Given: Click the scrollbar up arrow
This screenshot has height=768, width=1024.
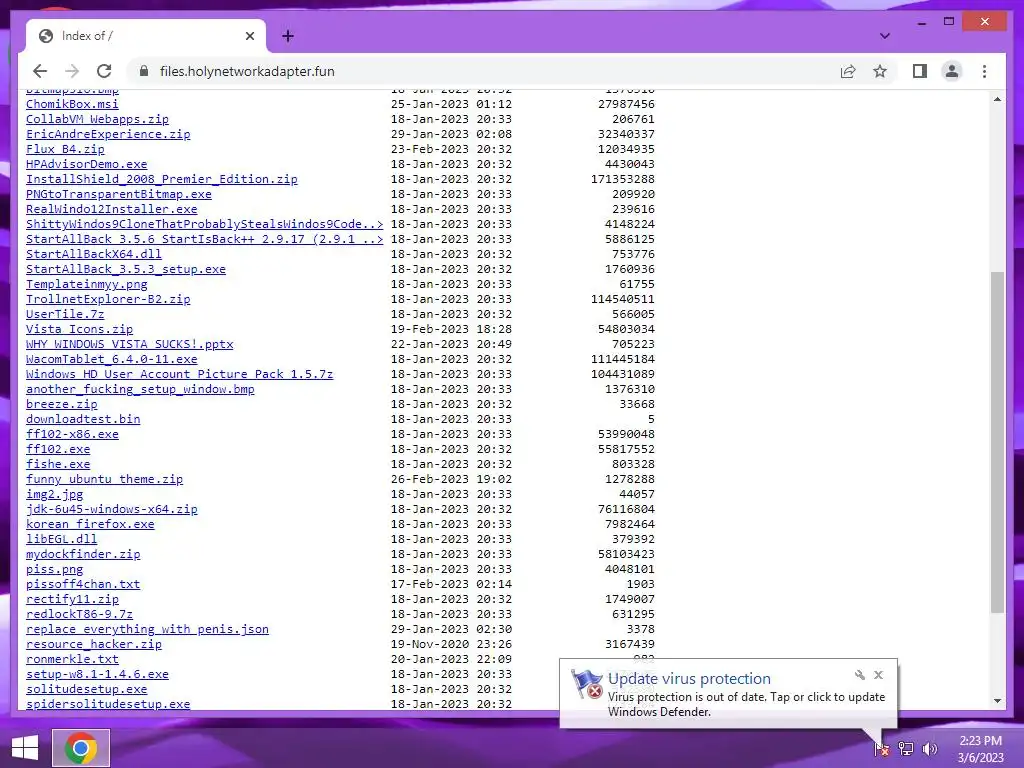Looking at the screenshot, I should click(x=997, y=99).
